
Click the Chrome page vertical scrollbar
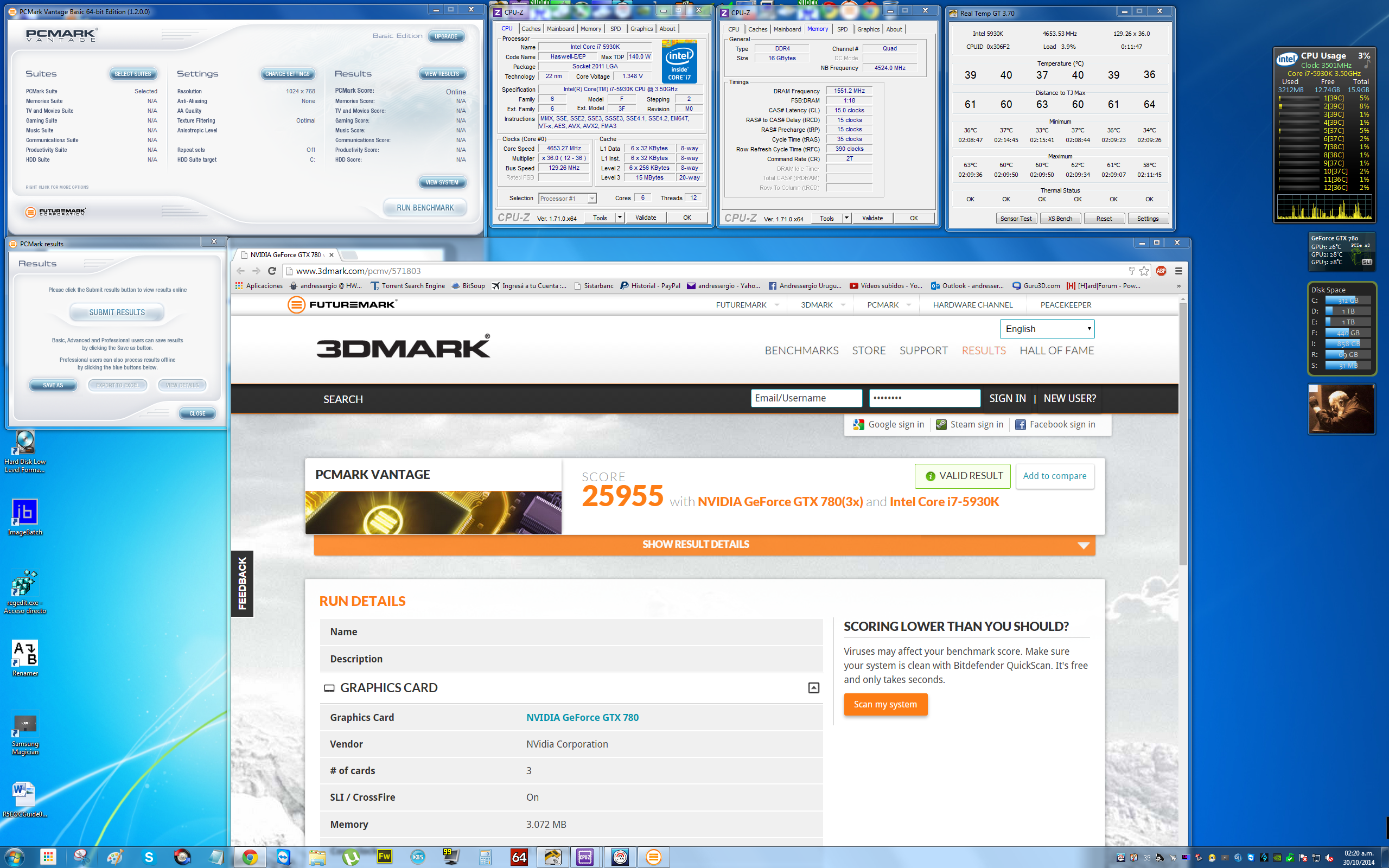[x=1183, y=433]
